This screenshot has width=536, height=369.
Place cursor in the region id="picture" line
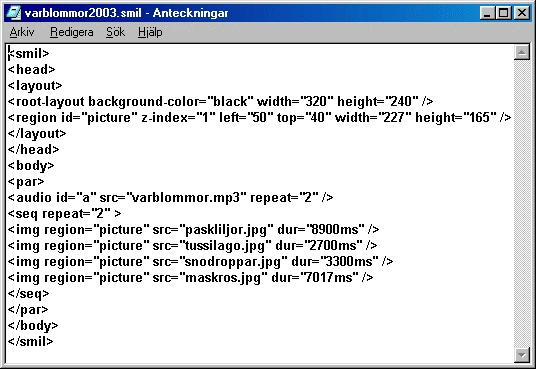click(259, 118)
